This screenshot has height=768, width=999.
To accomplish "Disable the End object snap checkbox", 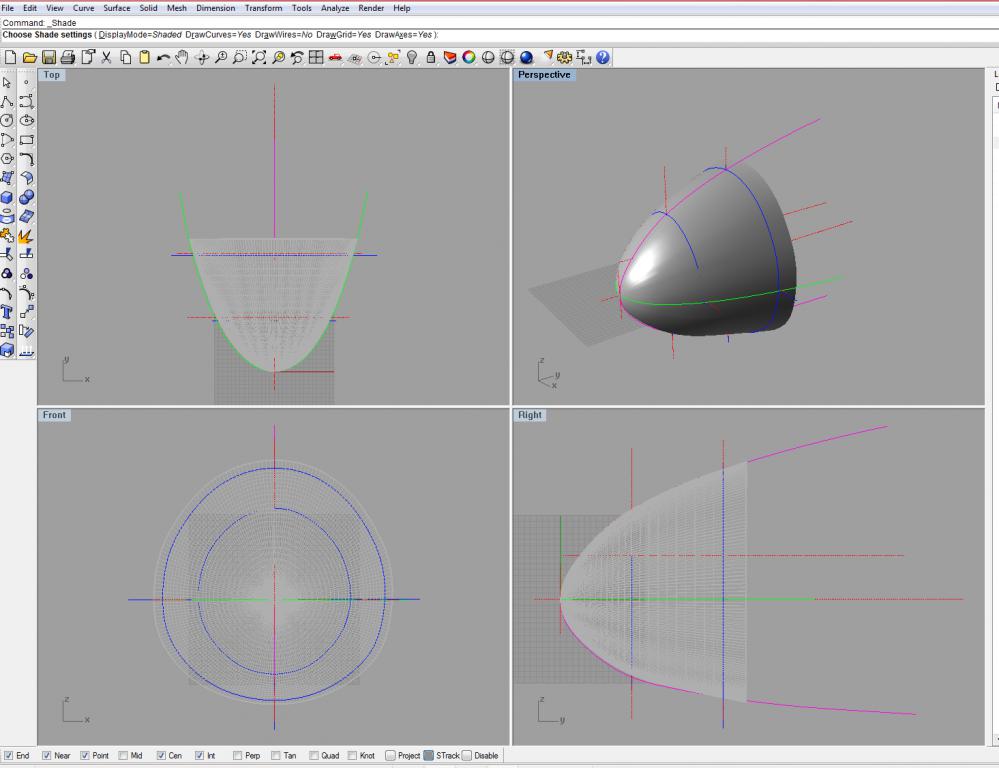I will click(x=9, y=756).
